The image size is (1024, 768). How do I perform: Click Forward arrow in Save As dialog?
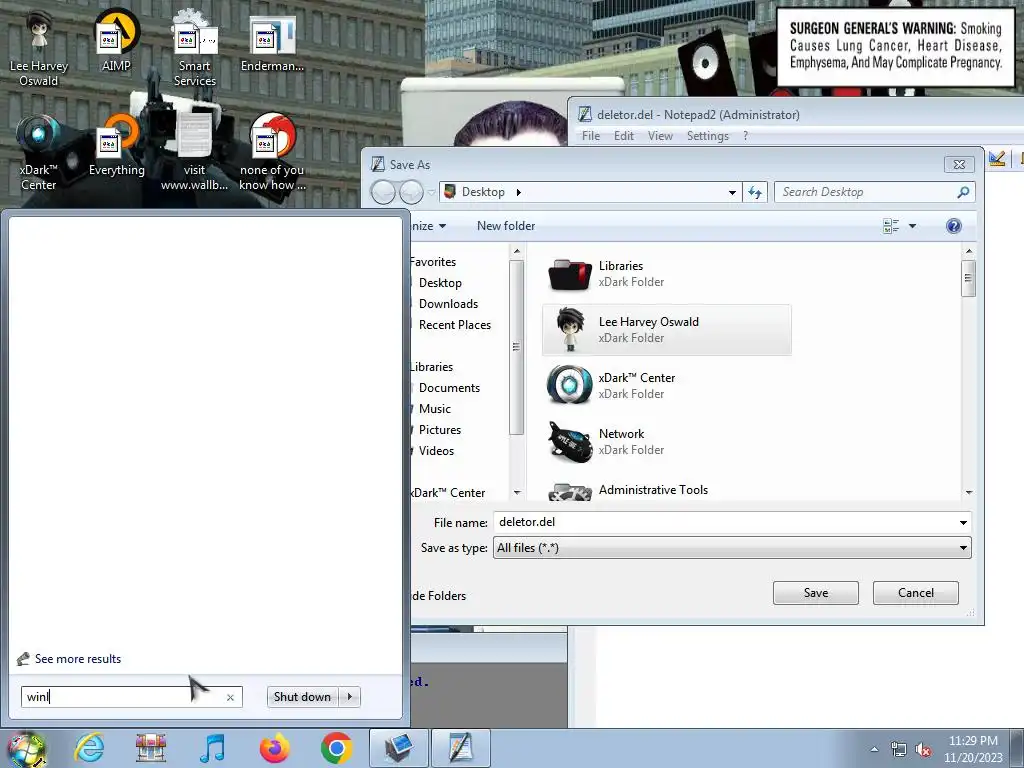[x=411, y=192]
